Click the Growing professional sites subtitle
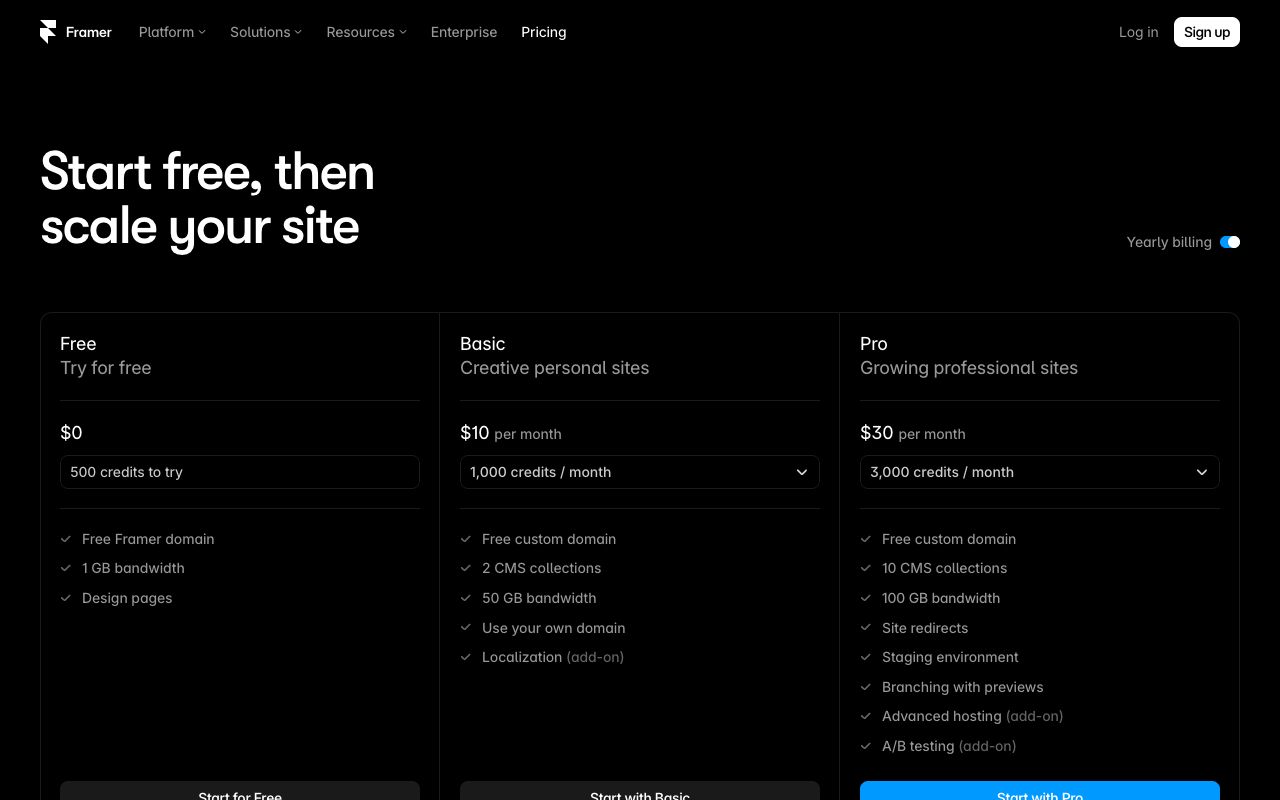Image resolution: width=1280 pixels, height=800 pixels. (969, 368)
